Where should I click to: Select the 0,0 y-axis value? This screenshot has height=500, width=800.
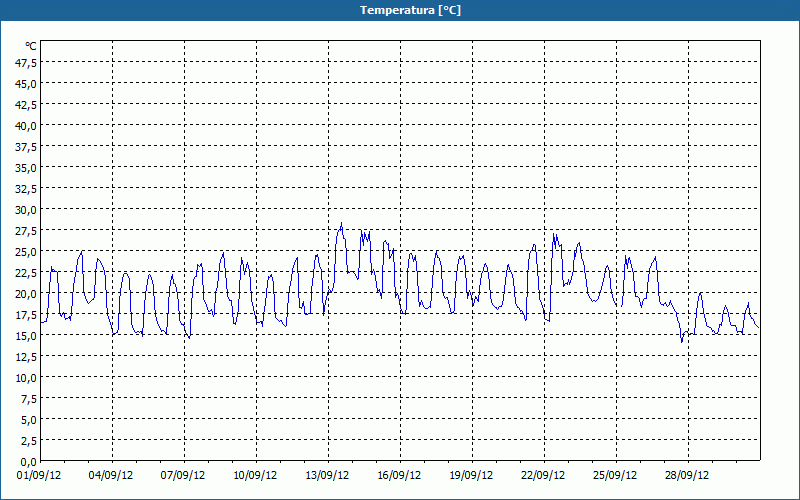pos(29,462)
